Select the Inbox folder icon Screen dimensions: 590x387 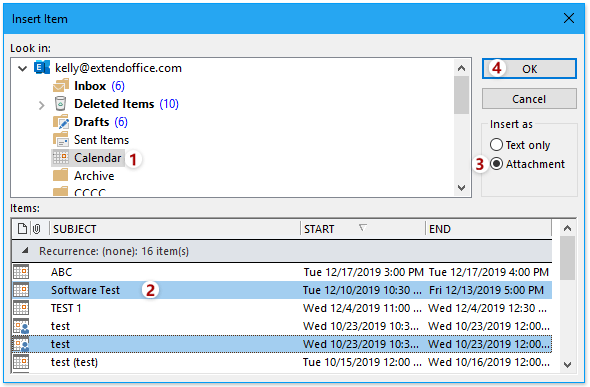[x=61, y=86]
